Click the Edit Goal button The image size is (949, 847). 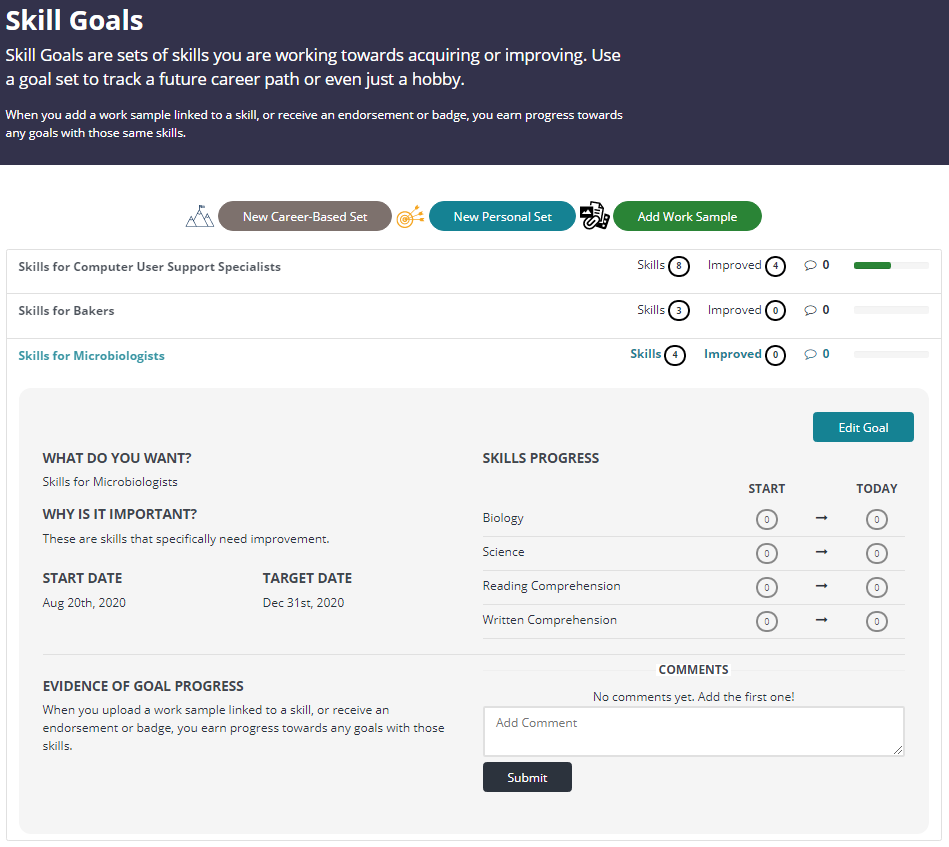pos(863,427)
